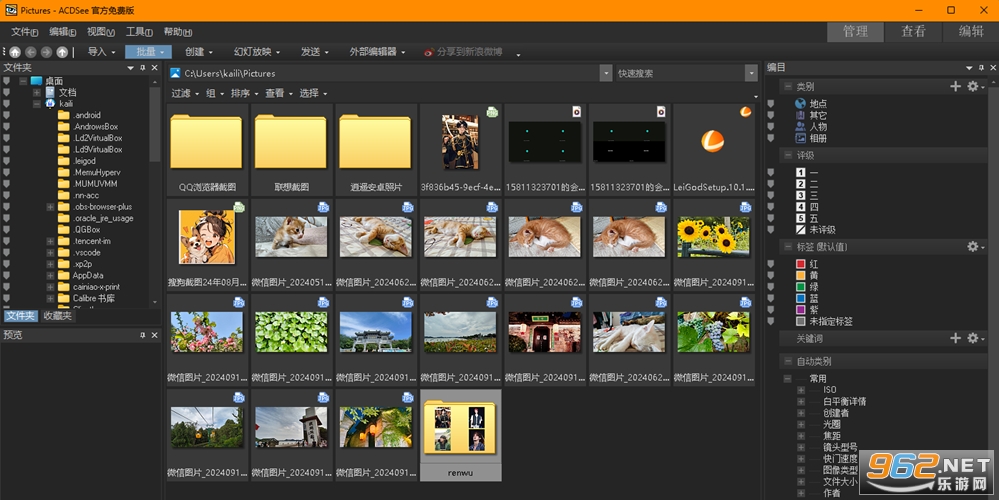Expand the ISO auto category

(801, 390)
